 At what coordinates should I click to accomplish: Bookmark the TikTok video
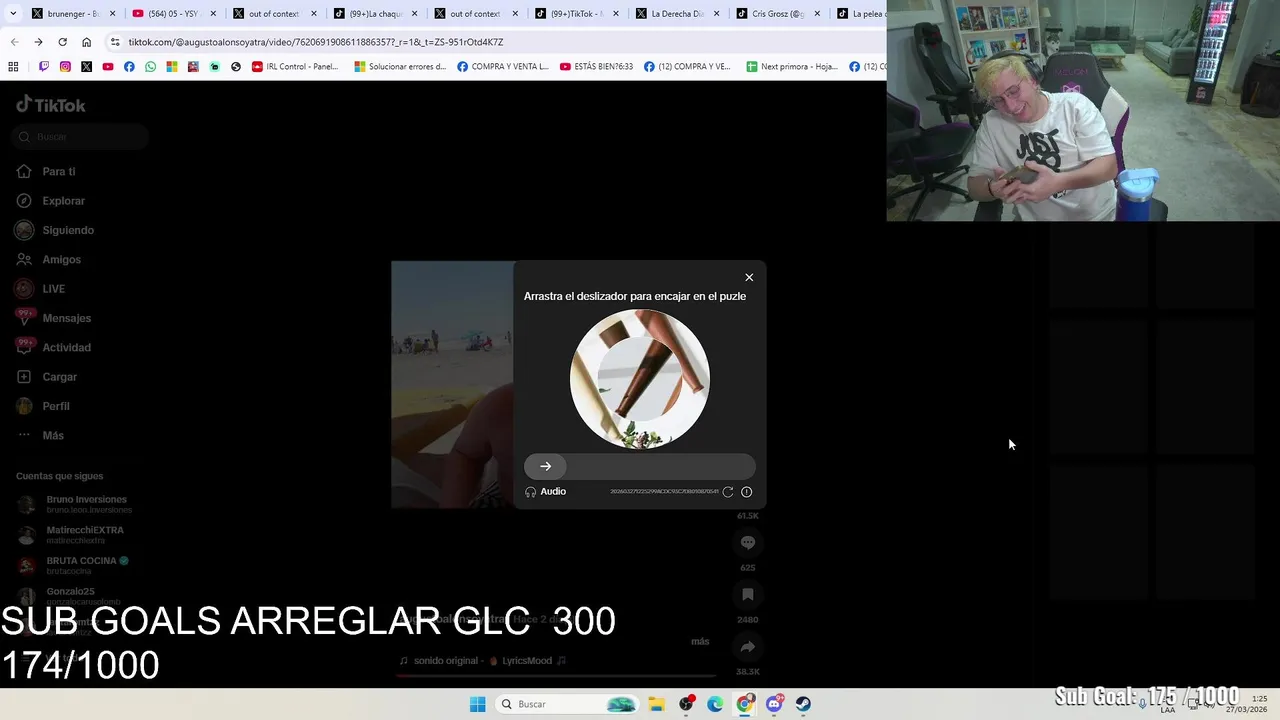click(x=748, y=595)
